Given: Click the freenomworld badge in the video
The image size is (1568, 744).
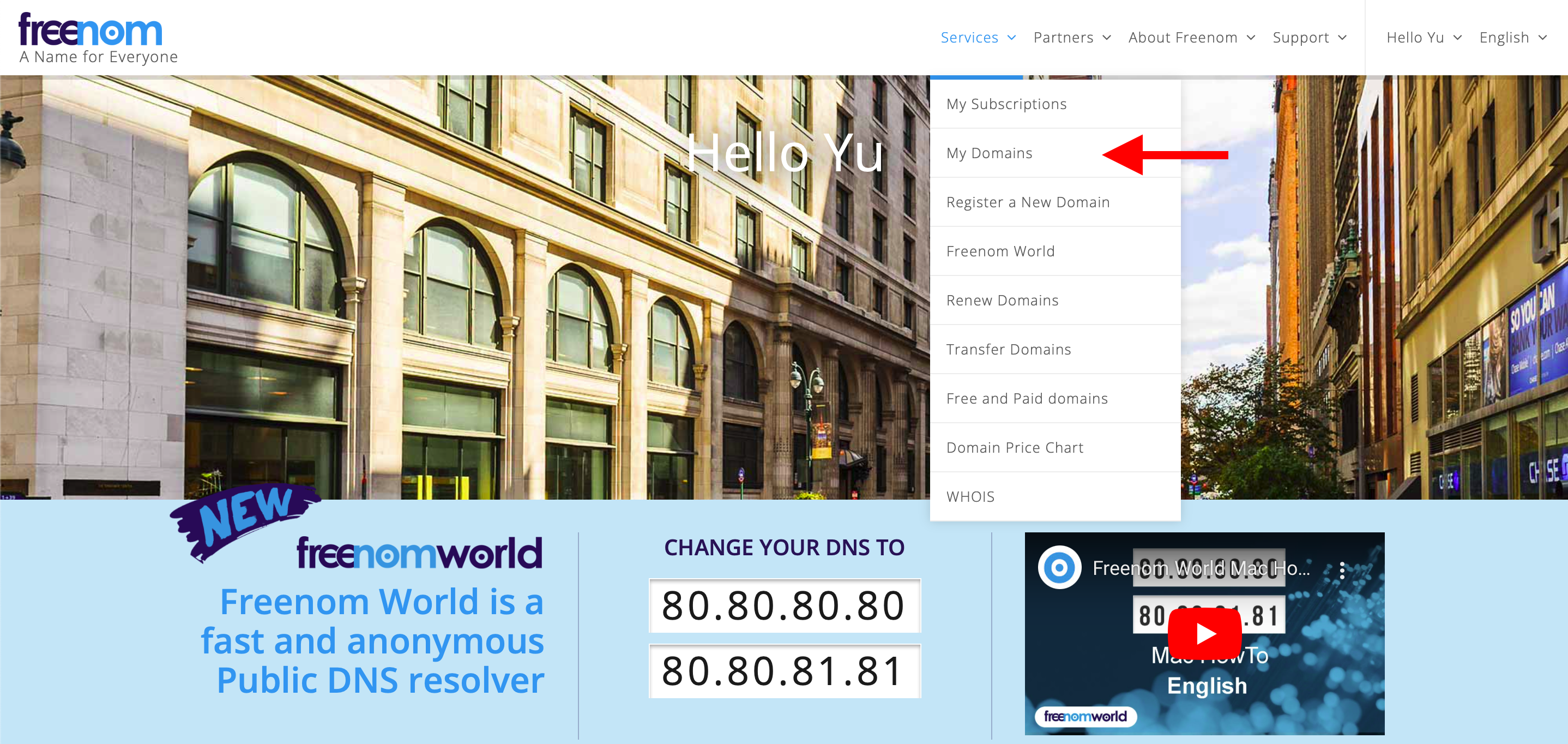Looking at the screenshot, I should pos(1085,716).
